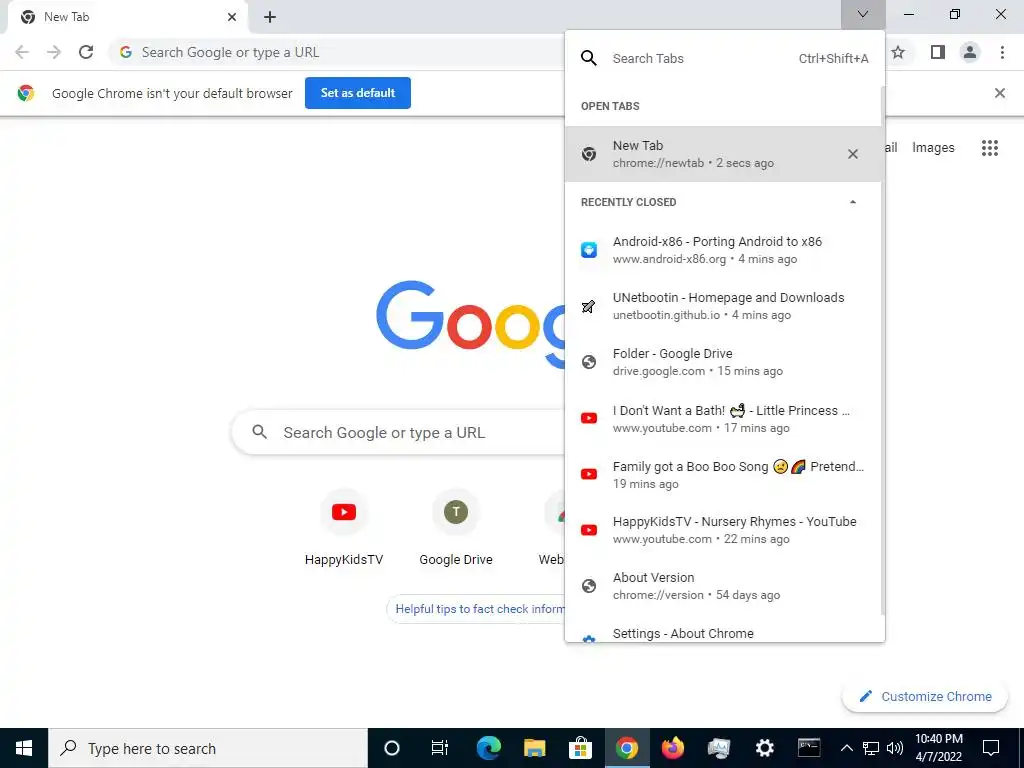Collapse the Recently Closed section
1024x768 pixels.
click(853, 202)
